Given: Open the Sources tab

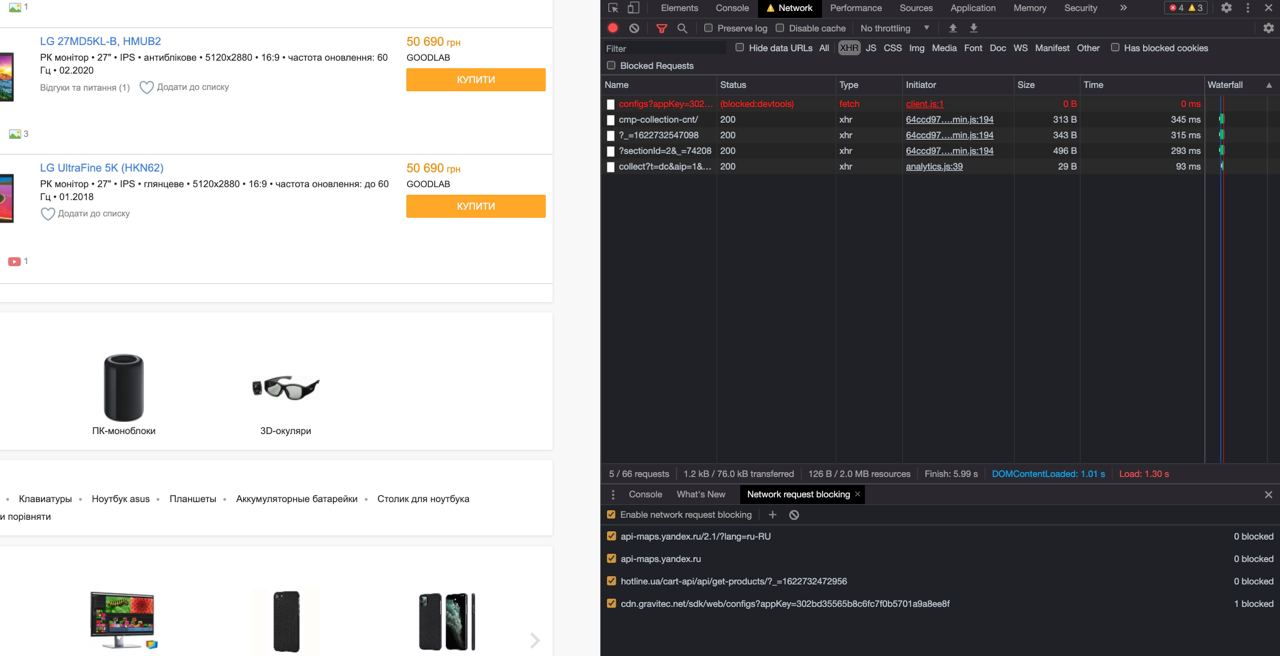Looking at the screenshot, I should point(916,8).
